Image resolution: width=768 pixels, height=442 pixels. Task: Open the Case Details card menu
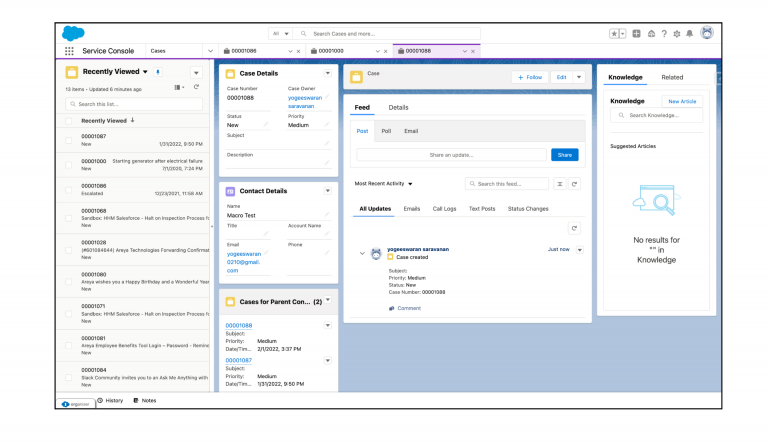pyautogui.click(x=328, y=74)
